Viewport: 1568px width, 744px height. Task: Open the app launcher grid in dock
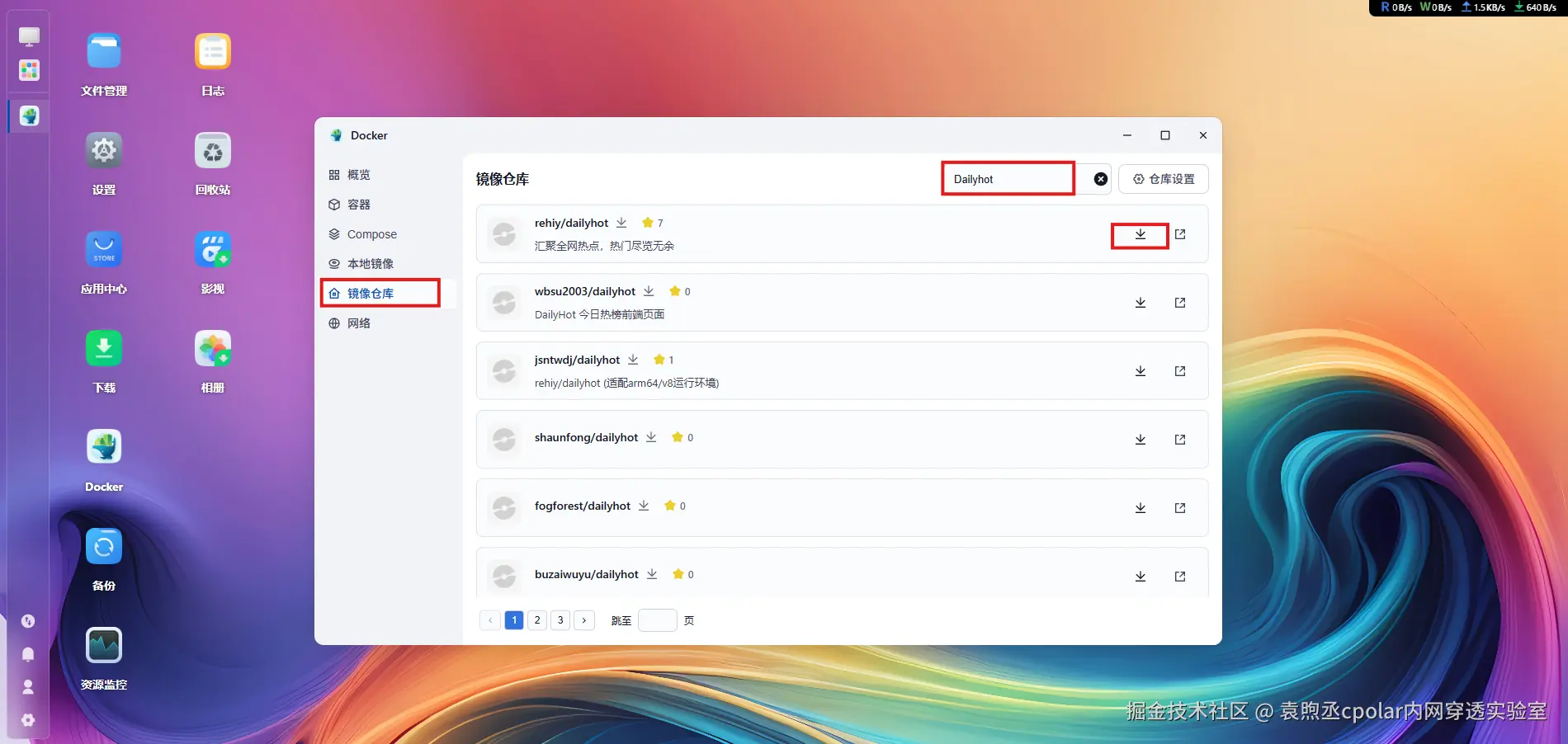pyautogui.click(x=29, y=70)
